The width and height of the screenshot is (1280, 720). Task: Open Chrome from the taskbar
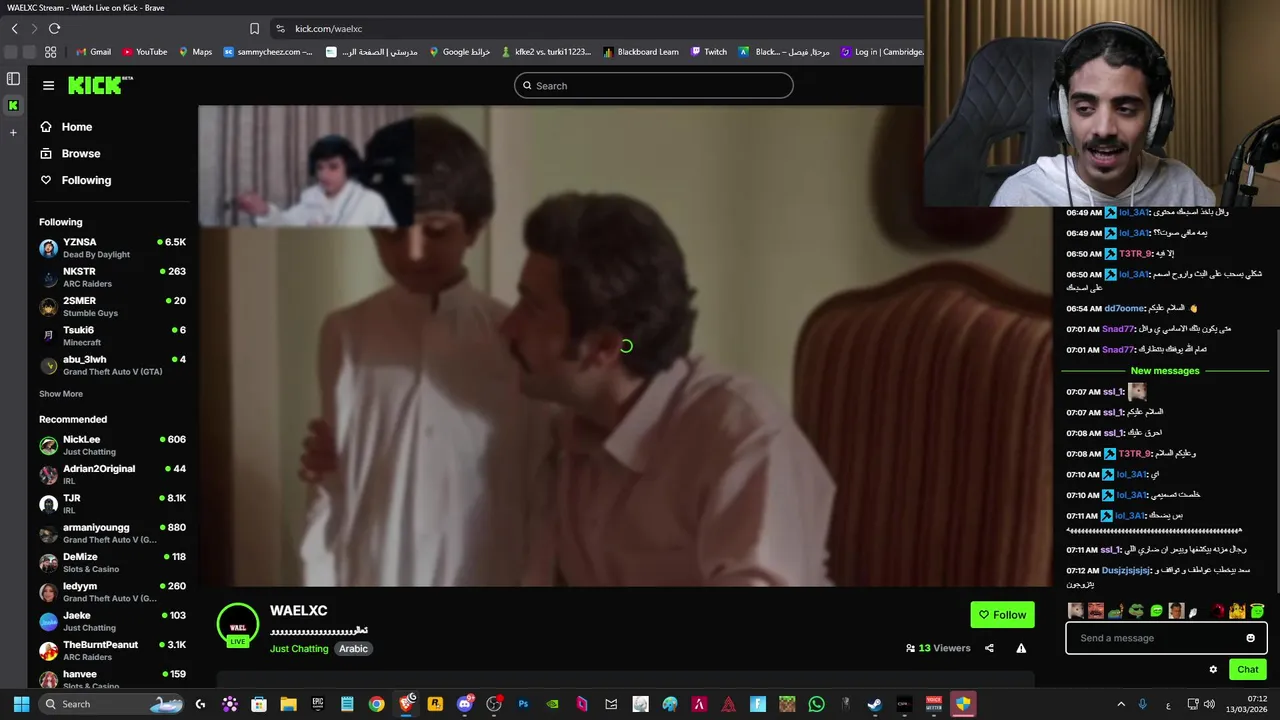coord(376,704)
